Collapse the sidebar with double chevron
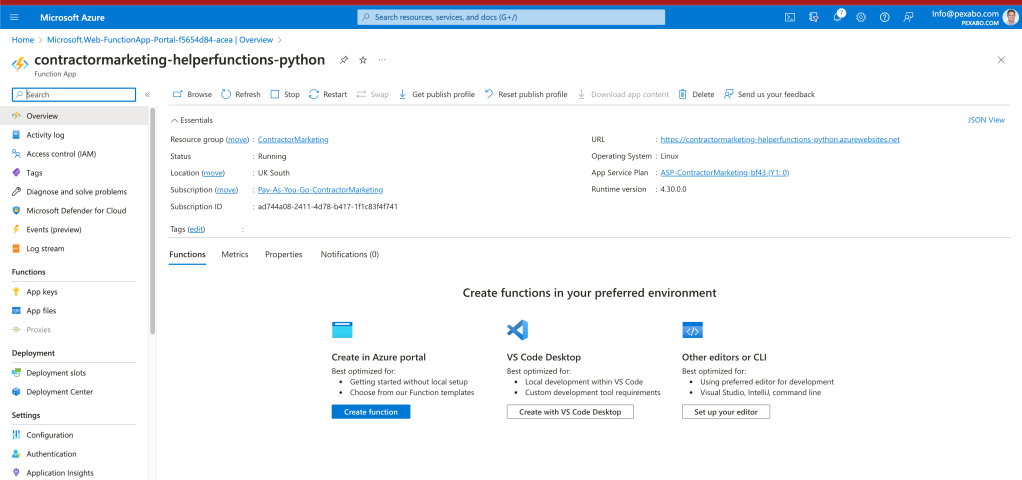1022x480 pixels. coord(147,95)
